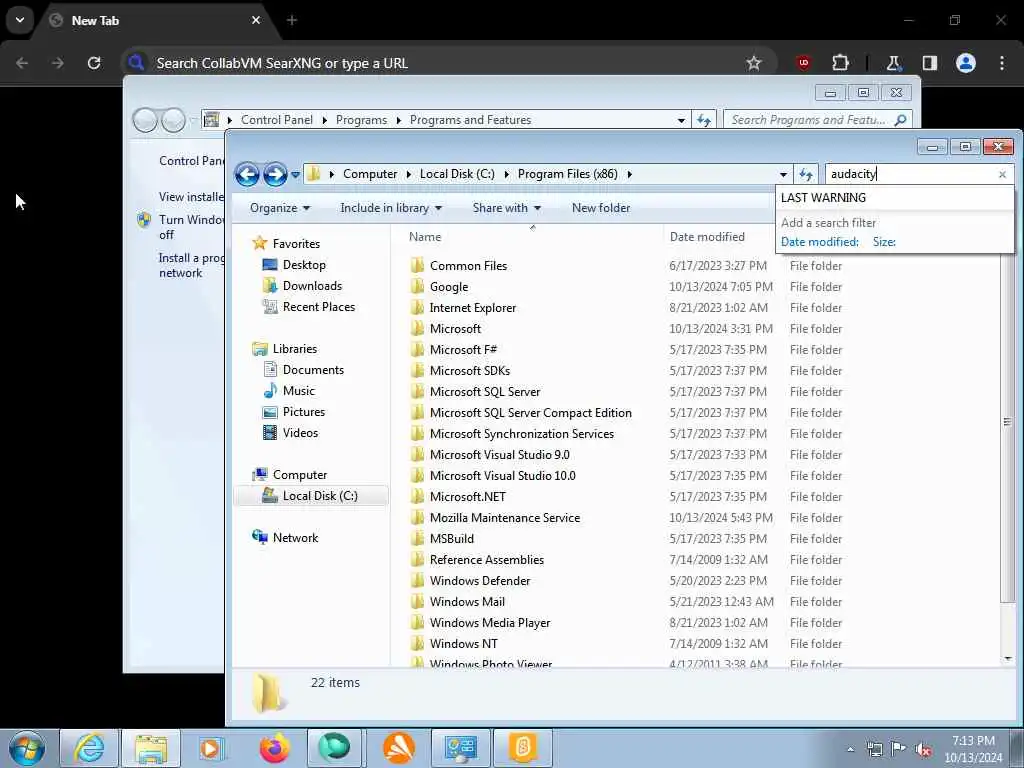This screenshot has width=1024, height=768.
Task: Open the Chrome three-dot menu
Action: (x=1002, y=63)
